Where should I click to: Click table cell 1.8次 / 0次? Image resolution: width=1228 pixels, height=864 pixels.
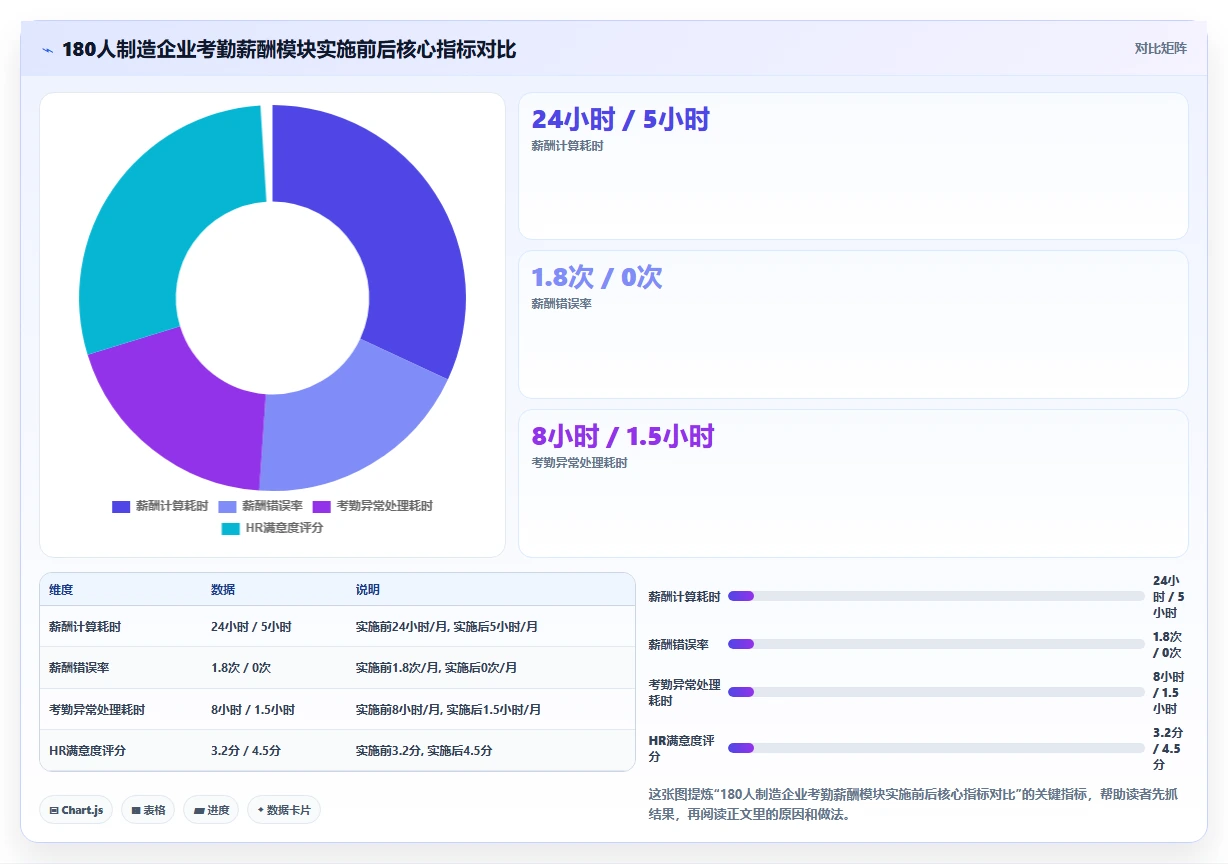click(x=241, y=668)
